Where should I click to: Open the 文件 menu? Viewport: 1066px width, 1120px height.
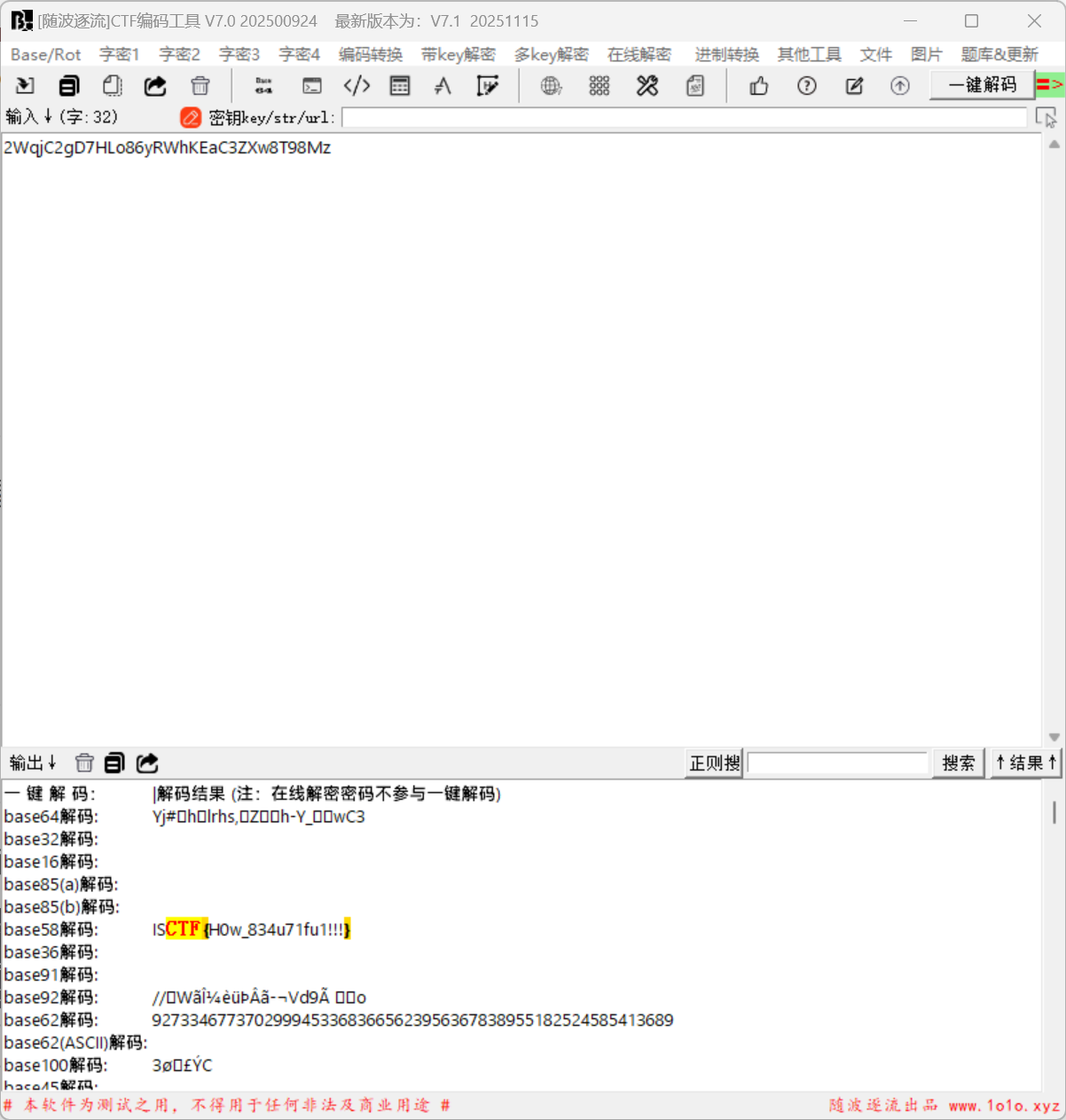(876, 55)
